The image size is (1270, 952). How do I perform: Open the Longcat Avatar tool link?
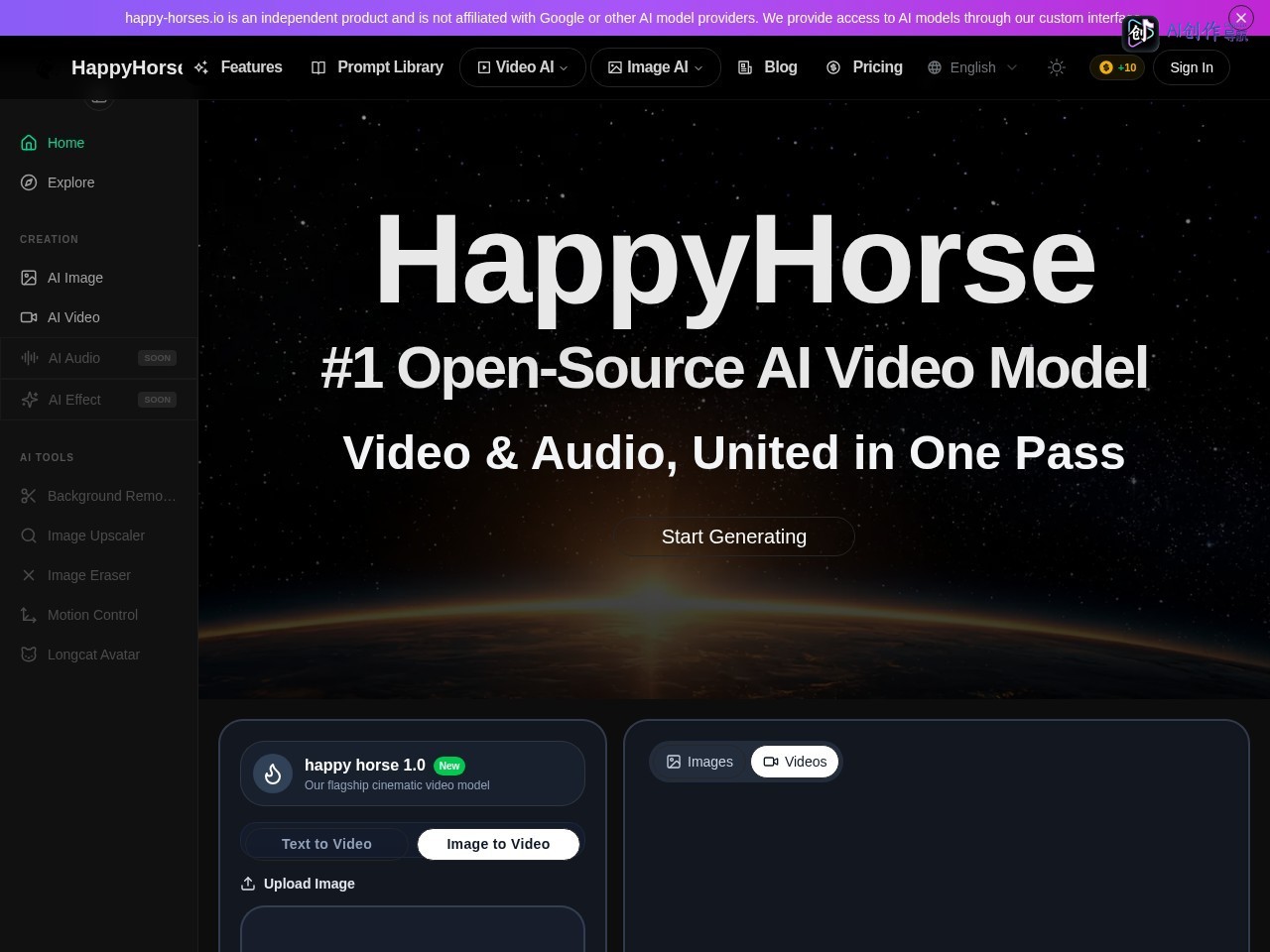point(98,654)
